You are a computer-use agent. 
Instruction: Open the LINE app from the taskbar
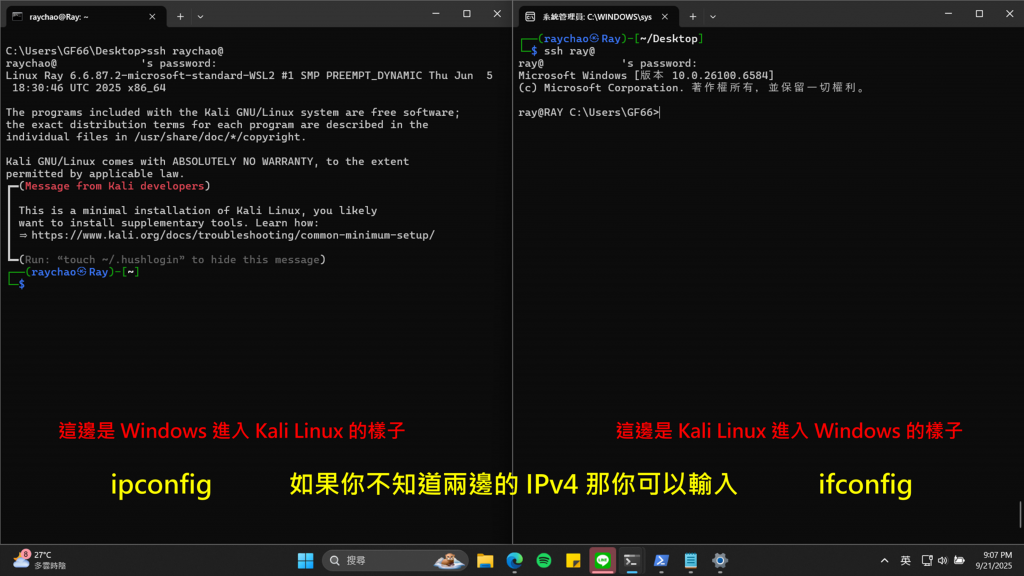pos(602,560)
